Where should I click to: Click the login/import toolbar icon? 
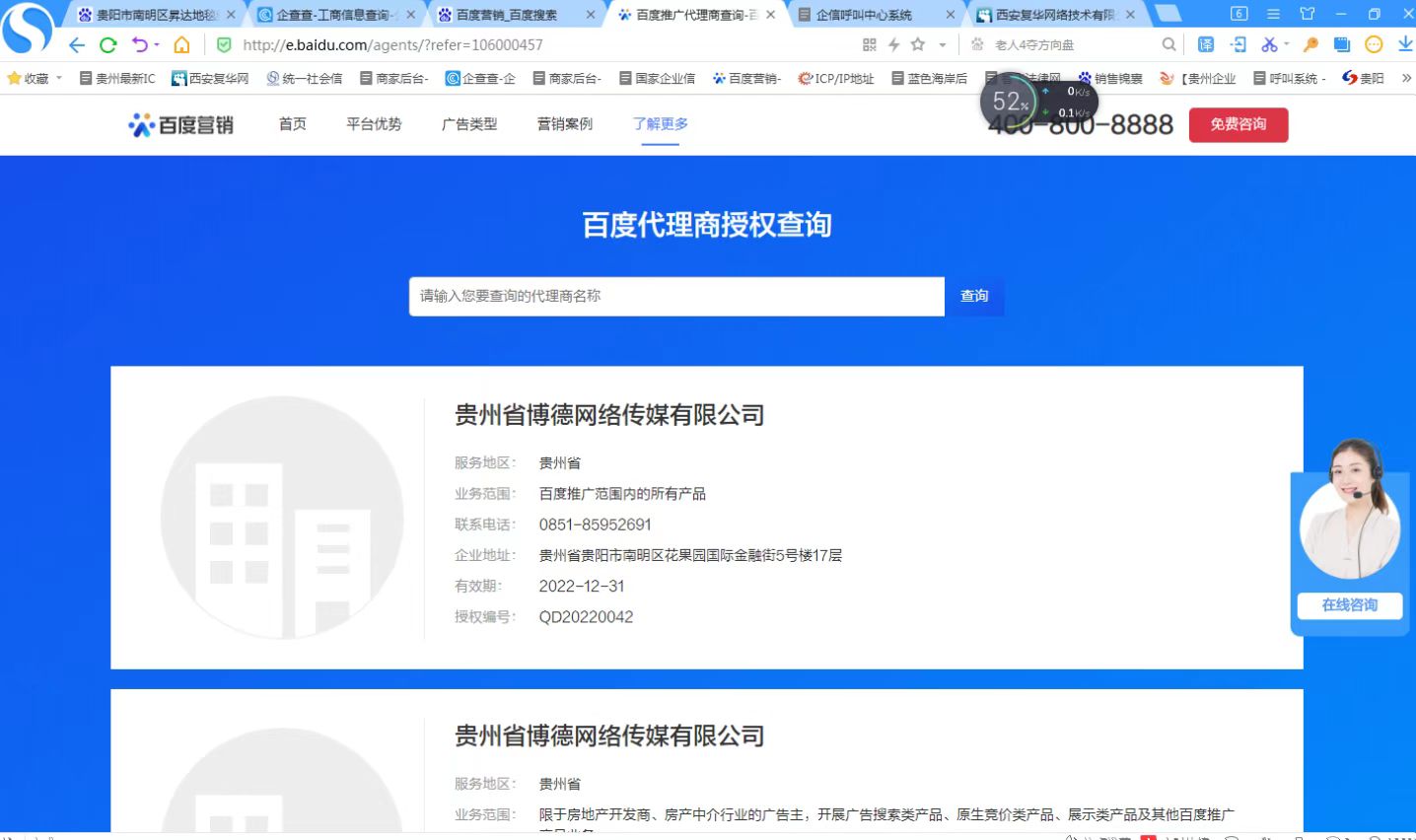1239,44
